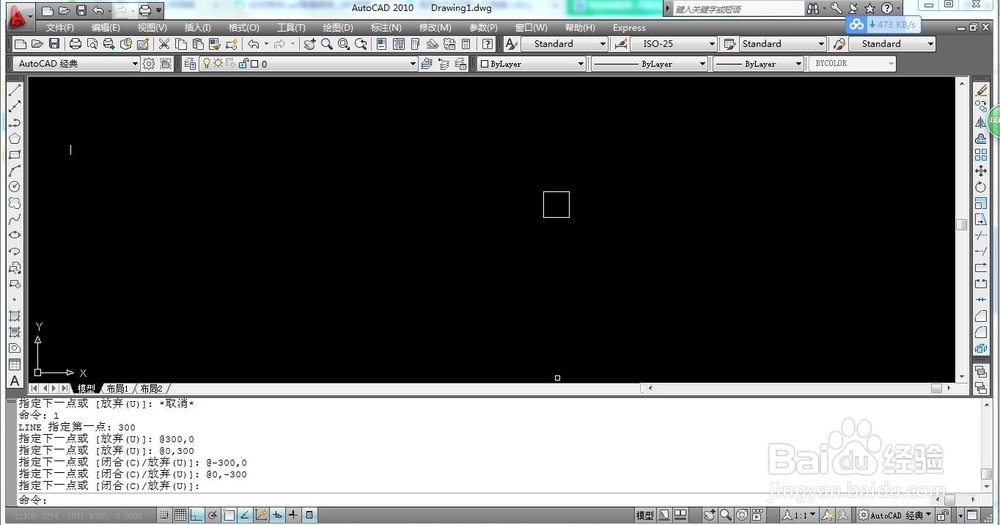Screen dimensions: 1000x525
Task: Click the Zoom realtime magnifier icon
Action: 327,44
